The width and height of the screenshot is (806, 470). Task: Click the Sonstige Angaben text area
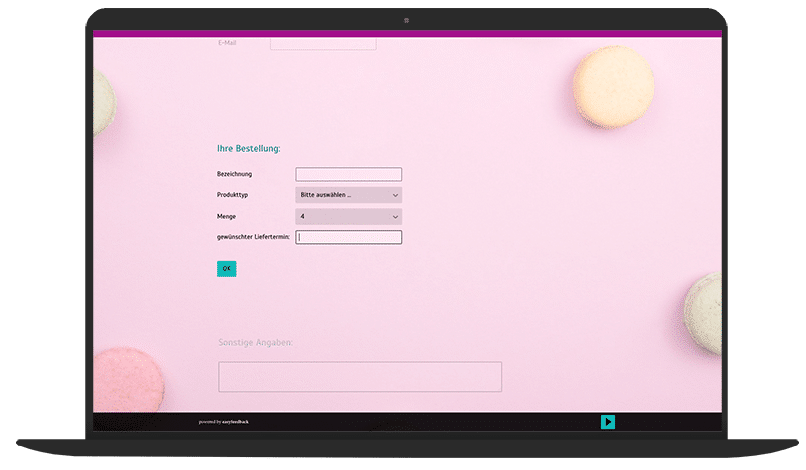[x=360, y=377]
